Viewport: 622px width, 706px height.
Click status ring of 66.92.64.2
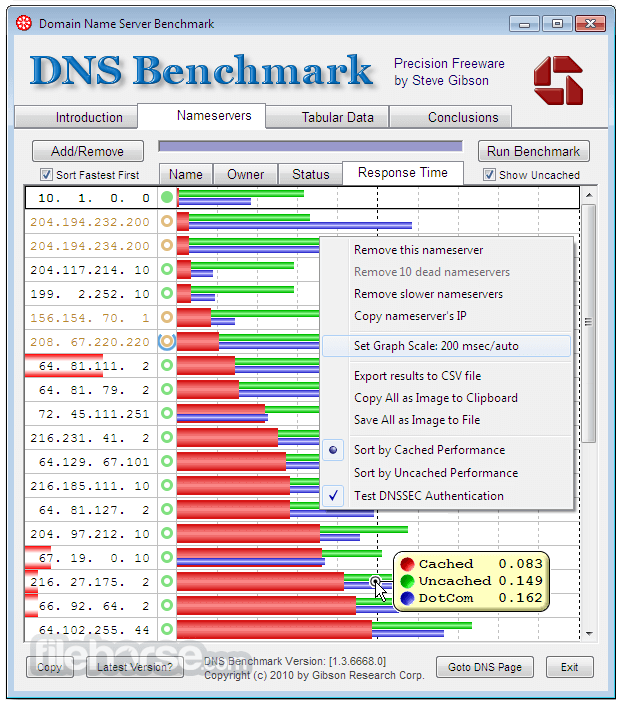[x=167, y=606]
